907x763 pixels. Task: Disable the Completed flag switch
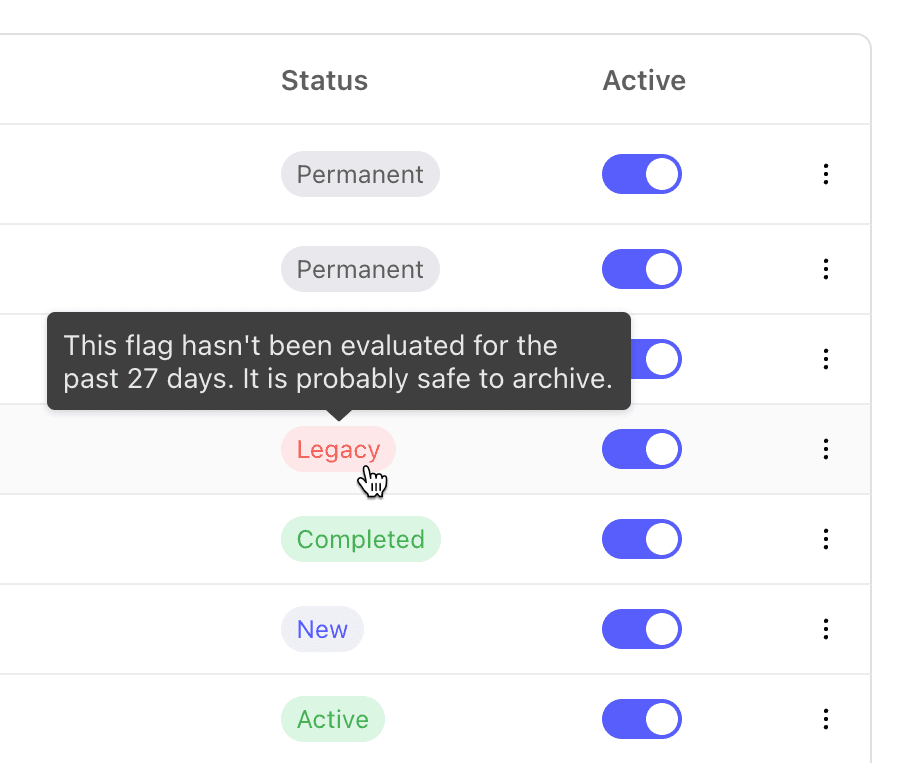point(641,539)
